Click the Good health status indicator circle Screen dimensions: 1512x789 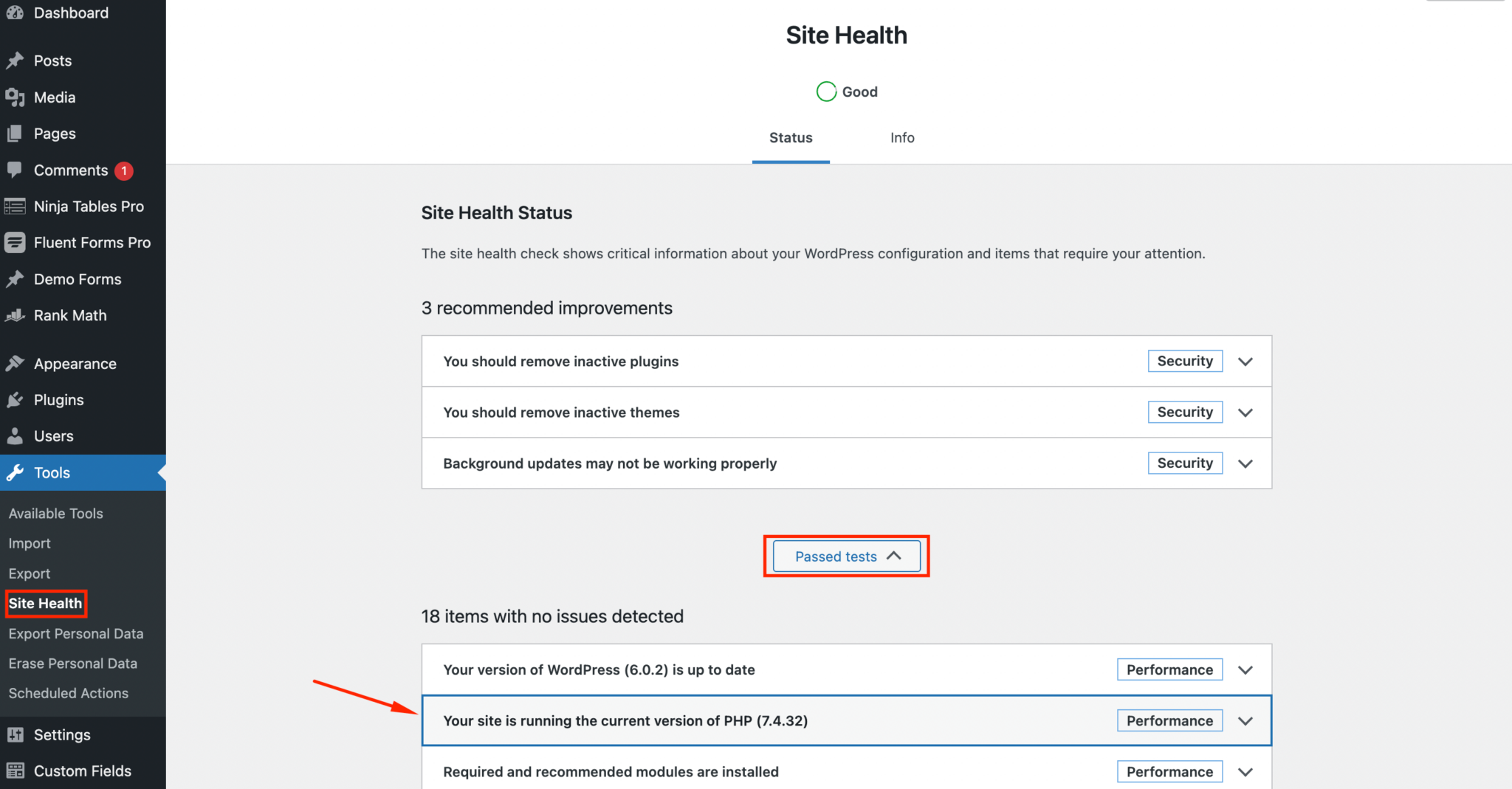click(826, 91)
